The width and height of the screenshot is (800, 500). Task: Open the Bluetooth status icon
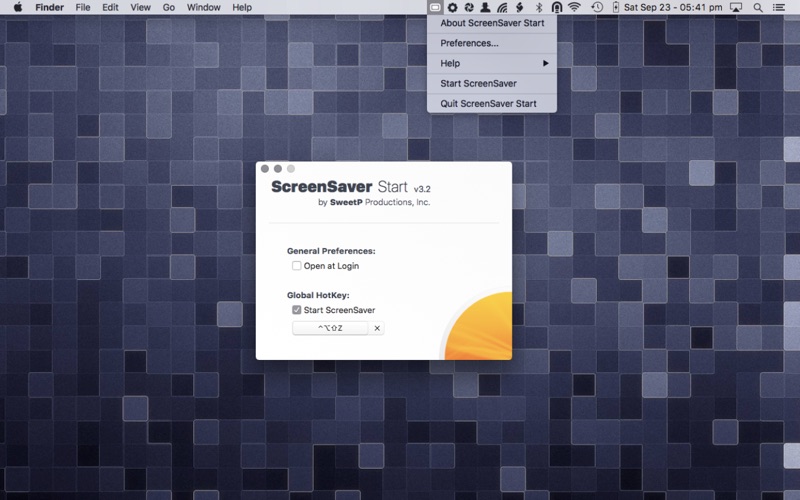538,7
